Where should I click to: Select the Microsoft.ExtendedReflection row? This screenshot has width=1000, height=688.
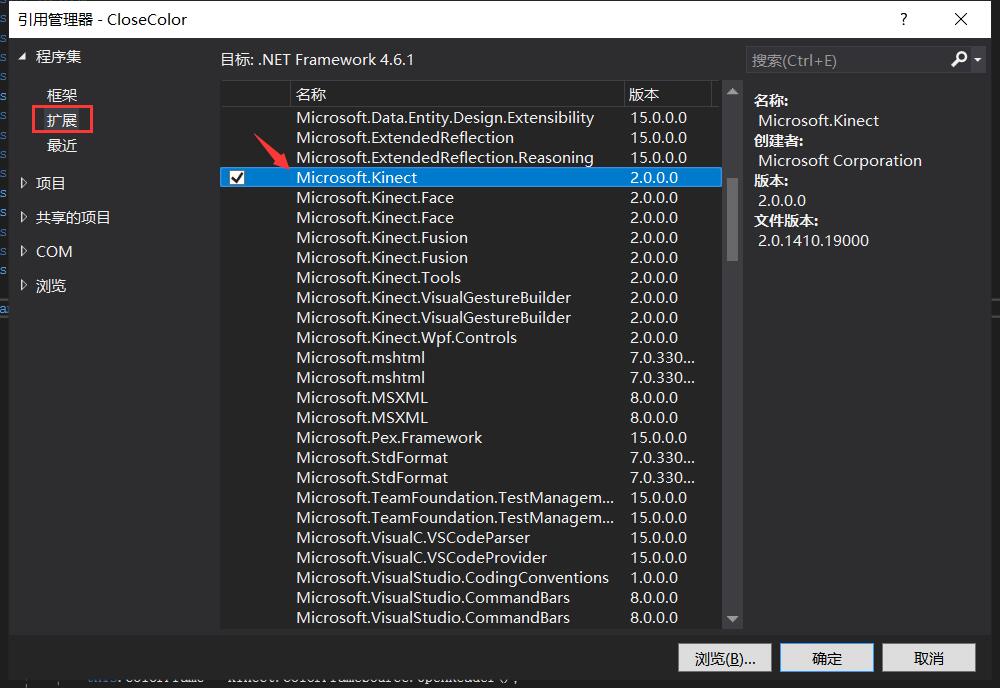[x=471, y=137]
